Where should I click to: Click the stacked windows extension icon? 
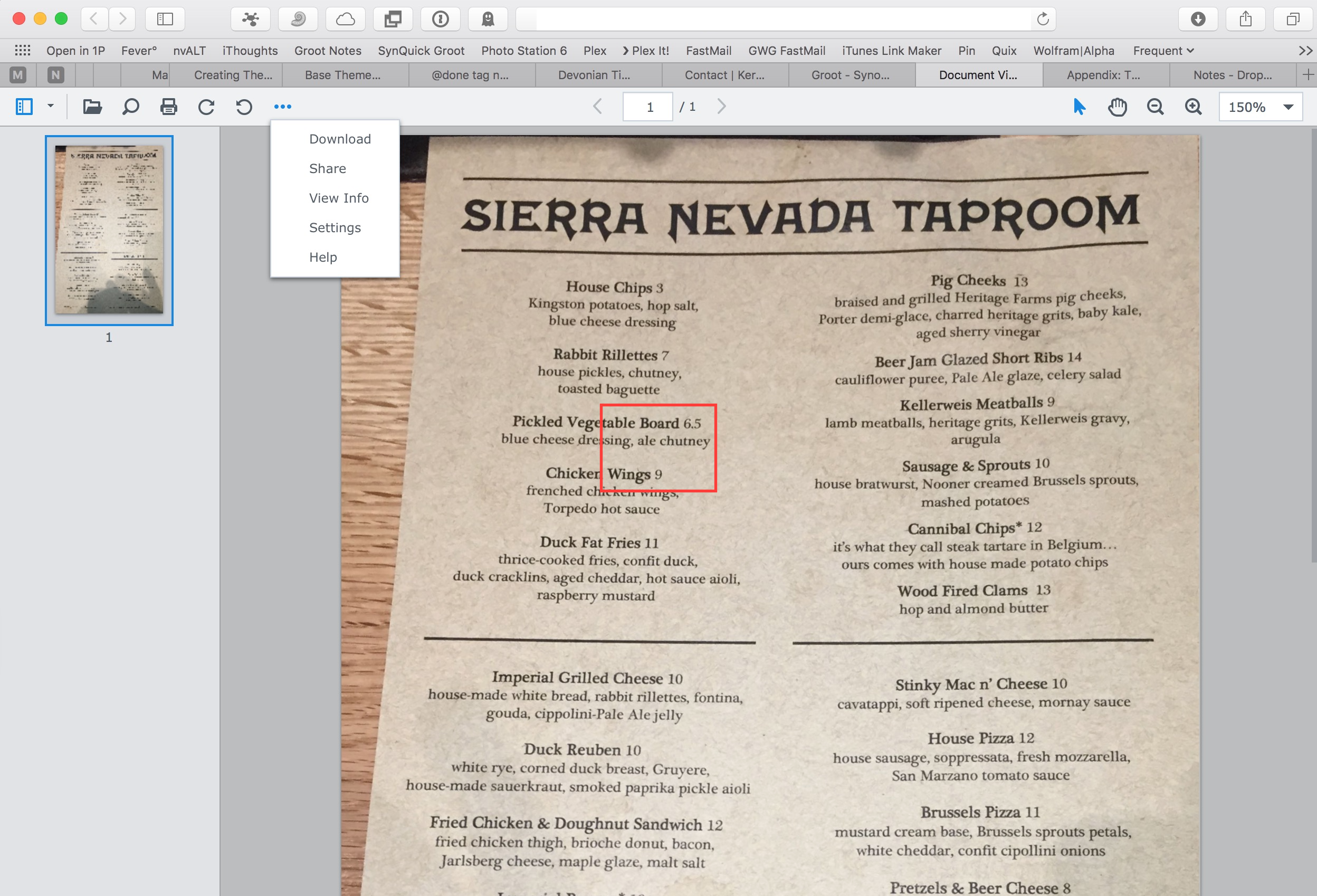coord(393,18)
